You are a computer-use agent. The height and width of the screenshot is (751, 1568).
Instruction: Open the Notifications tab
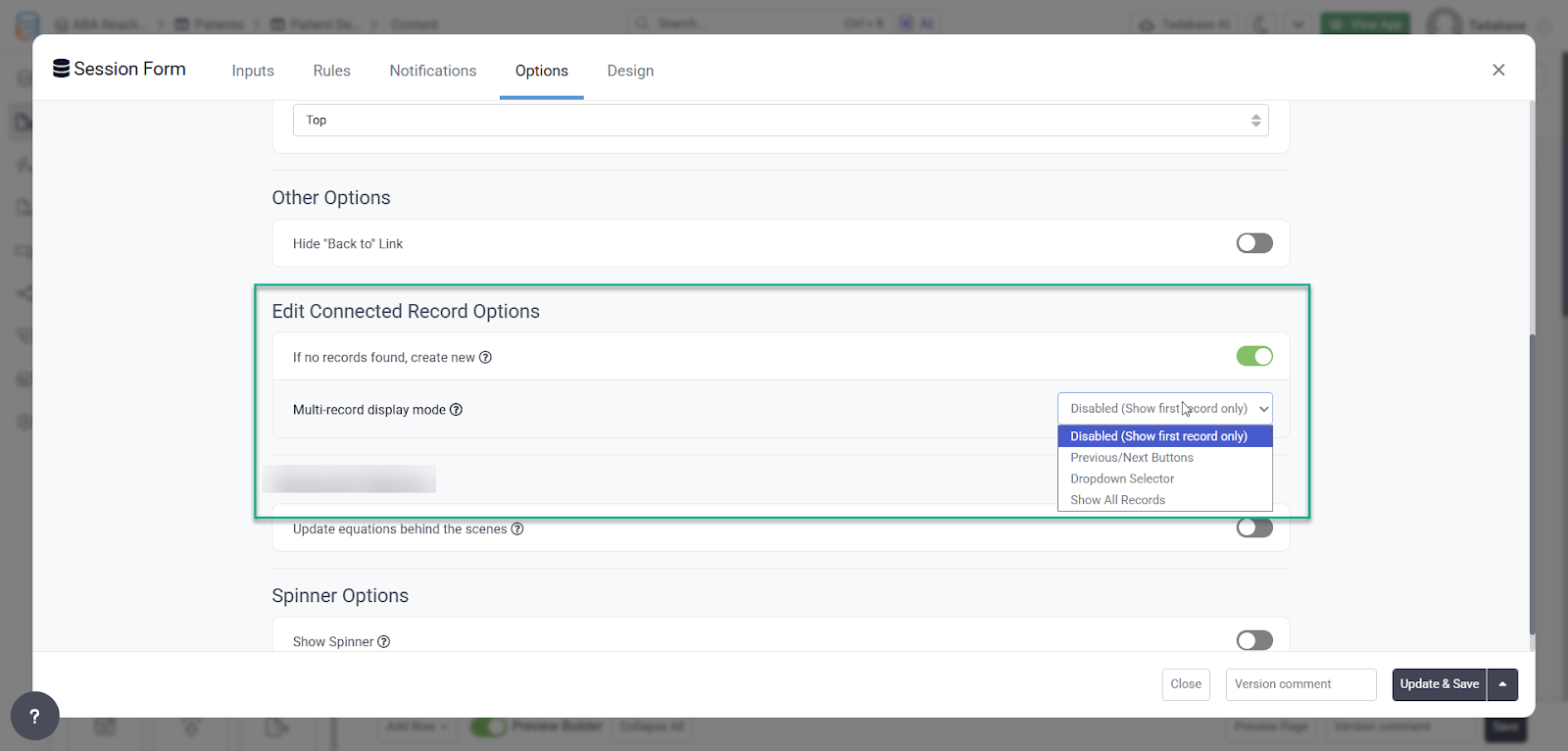coord(432,71)
